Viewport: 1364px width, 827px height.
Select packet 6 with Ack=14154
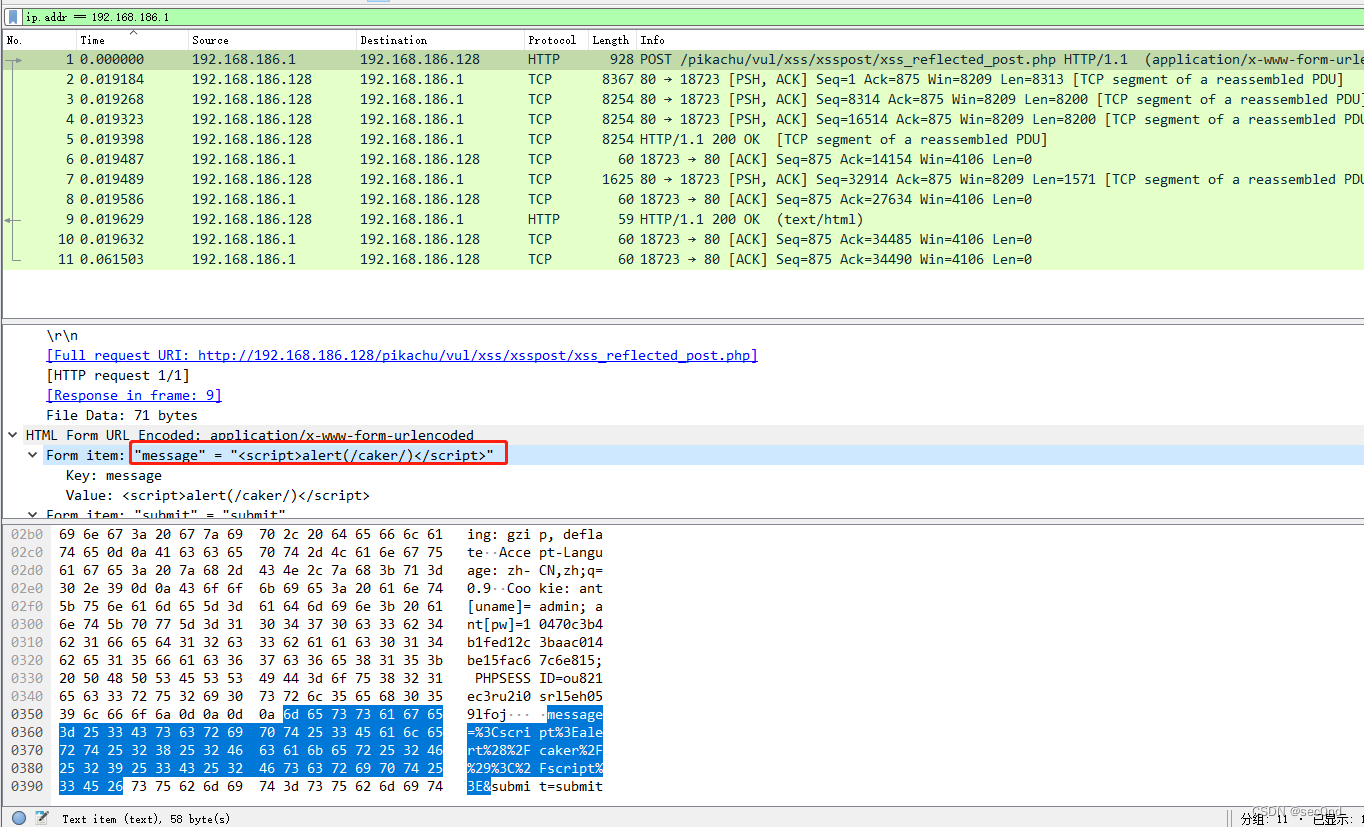point(683,159)
